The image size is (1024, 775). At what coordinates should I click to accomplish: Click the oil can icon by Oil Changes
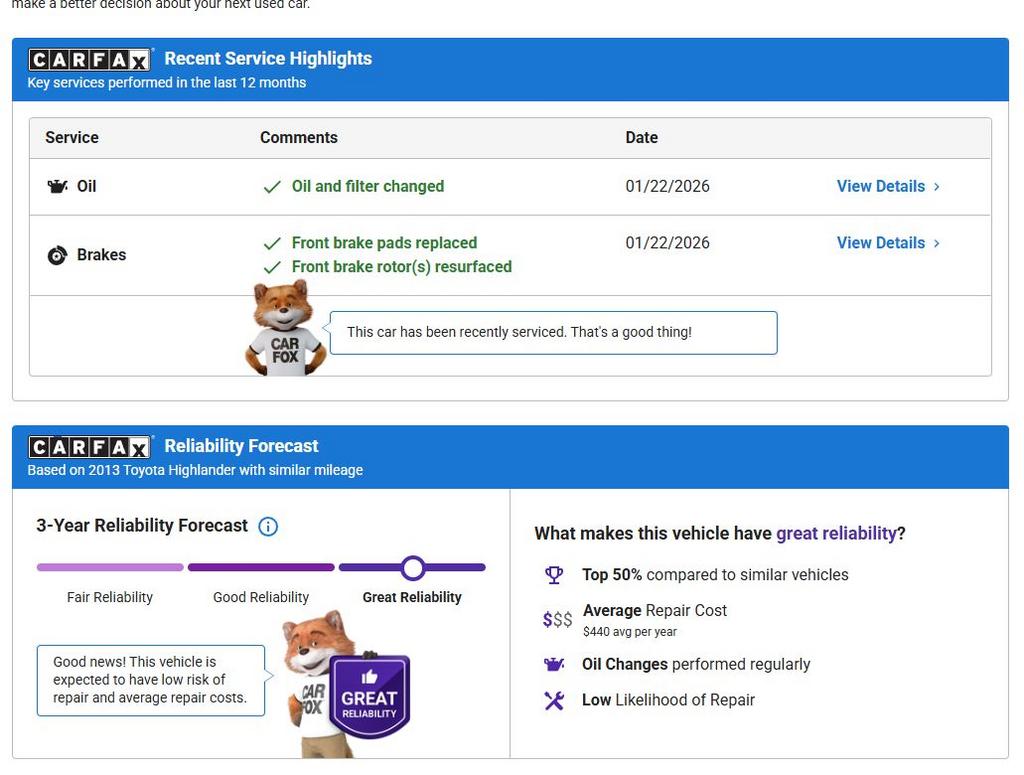554,664
